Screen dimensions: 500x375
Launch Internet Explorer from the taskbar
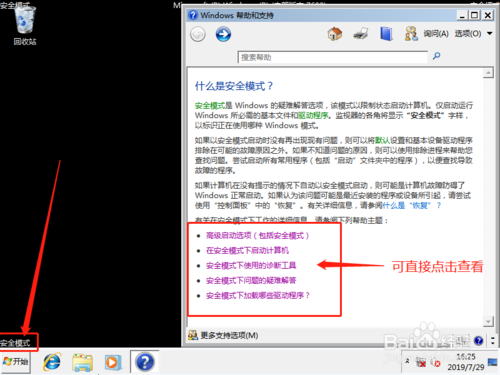[52, 362]
